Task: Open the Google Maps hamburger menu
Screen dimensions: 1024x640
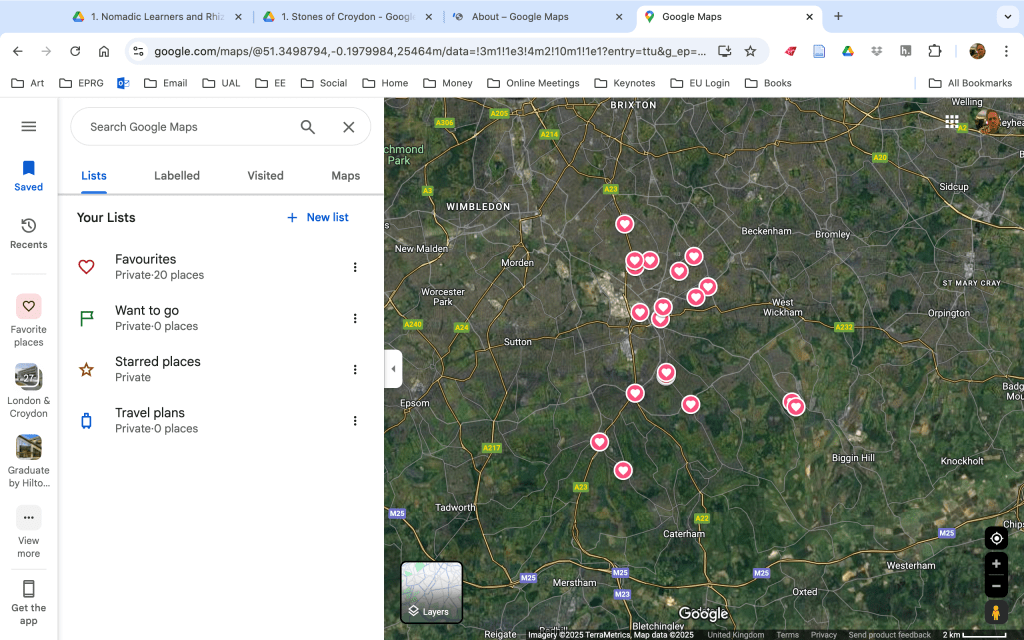Action: pyautogui.click(x=29, y=126)
